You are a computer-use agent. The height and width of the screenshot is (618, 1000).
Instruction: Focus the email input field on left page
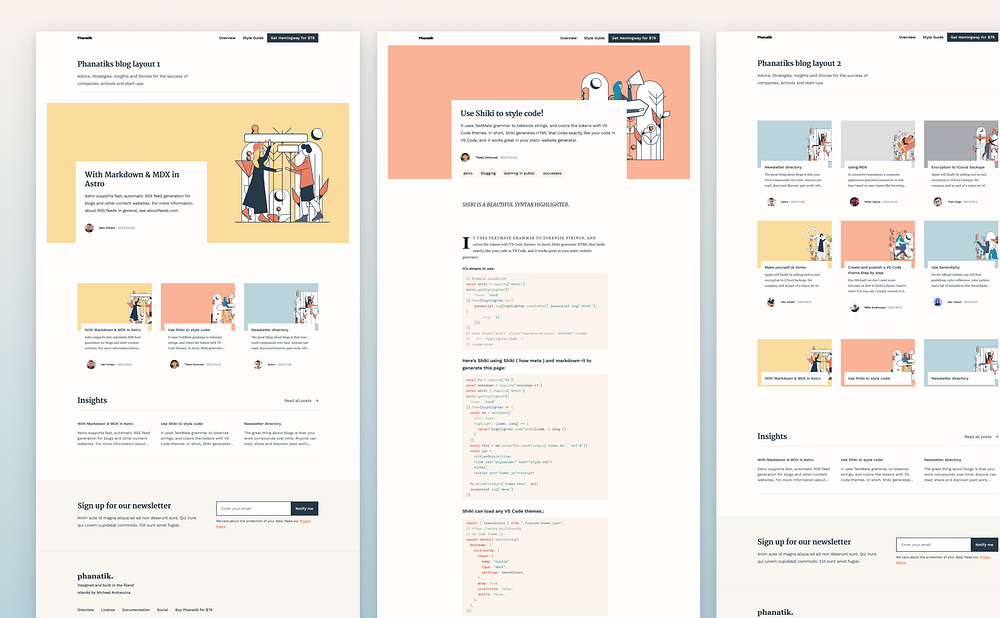coord(253,508)
